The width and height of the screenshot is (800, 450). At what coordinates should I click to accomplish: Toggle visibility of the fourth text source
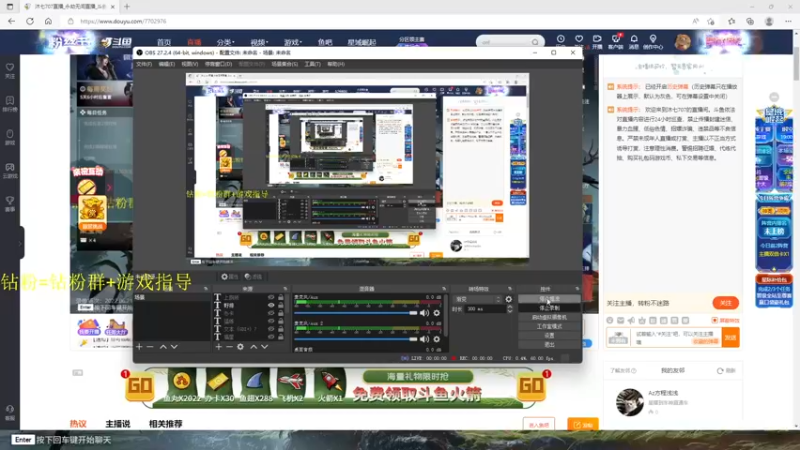tap(271, 321)
